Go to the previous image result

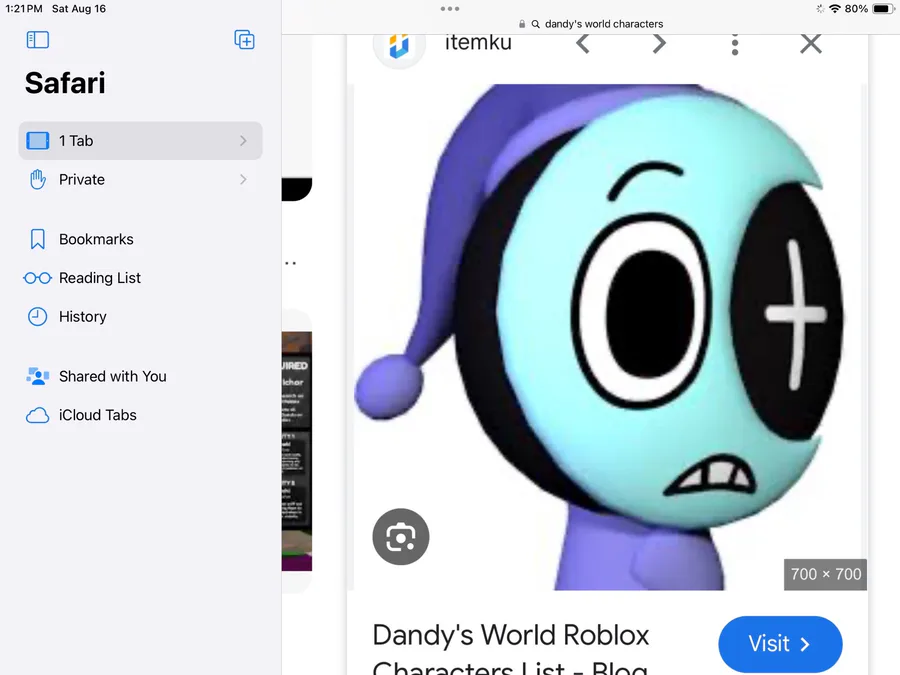583,43
